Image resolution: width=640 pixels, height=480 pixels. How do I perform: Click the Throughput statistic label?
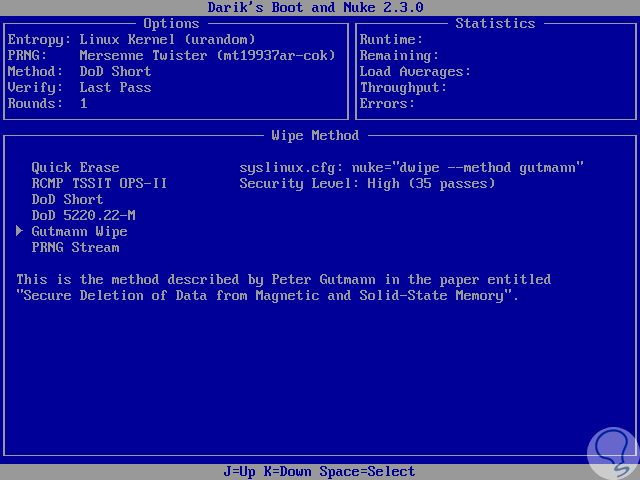[403, 88]
